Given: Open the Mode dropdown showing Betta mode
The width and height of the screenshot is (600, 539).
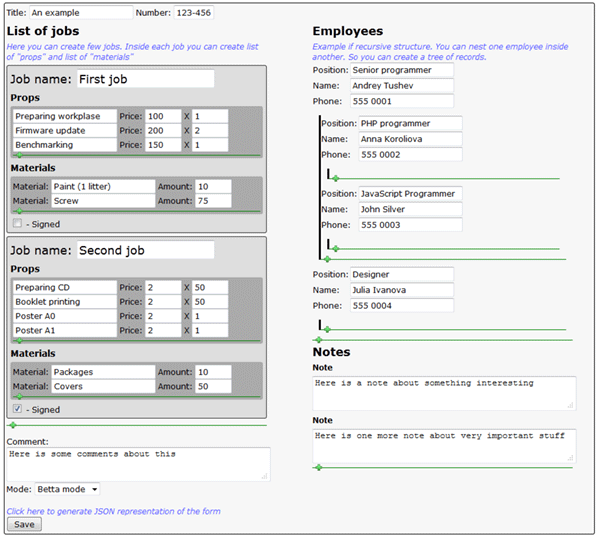Looking at the screenshot, I should coord(67,489).
